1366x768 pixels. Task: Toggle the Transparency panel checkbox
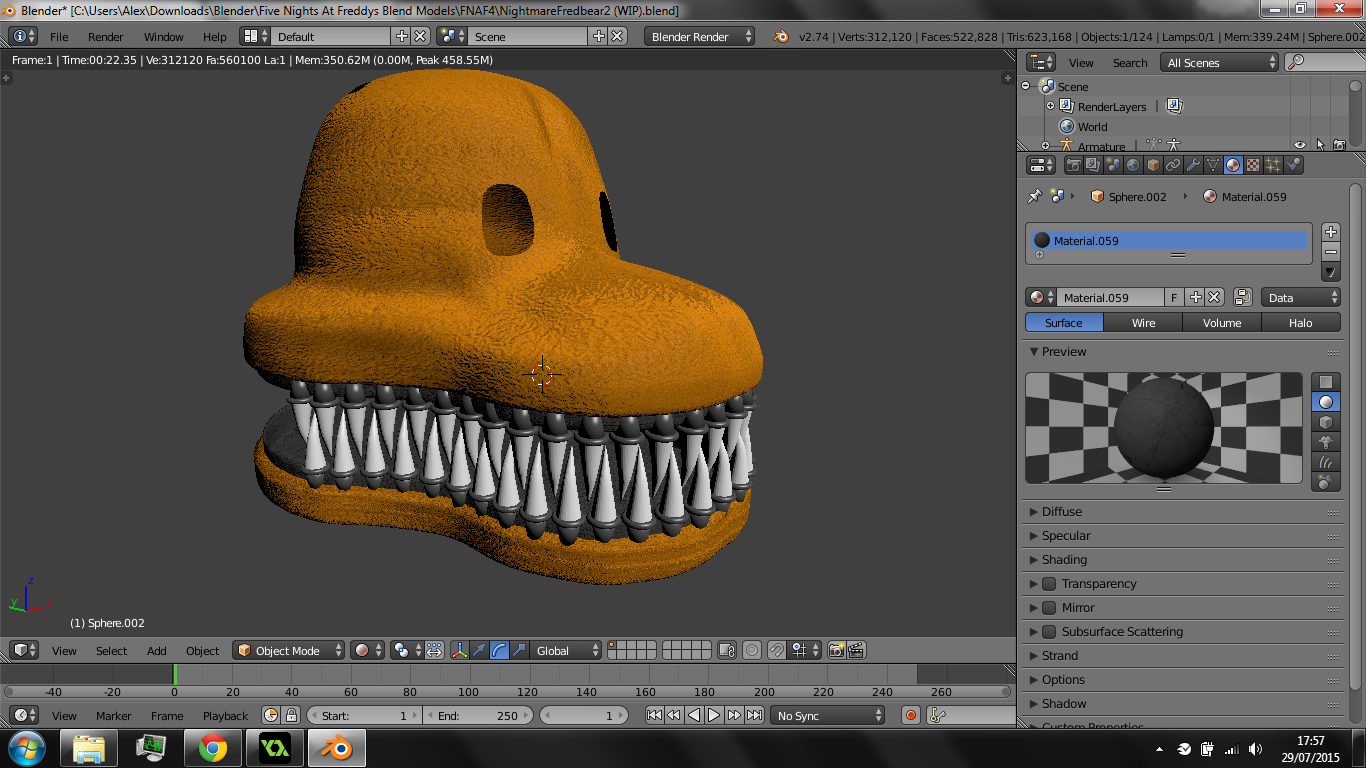click(x=1049, y=583)
